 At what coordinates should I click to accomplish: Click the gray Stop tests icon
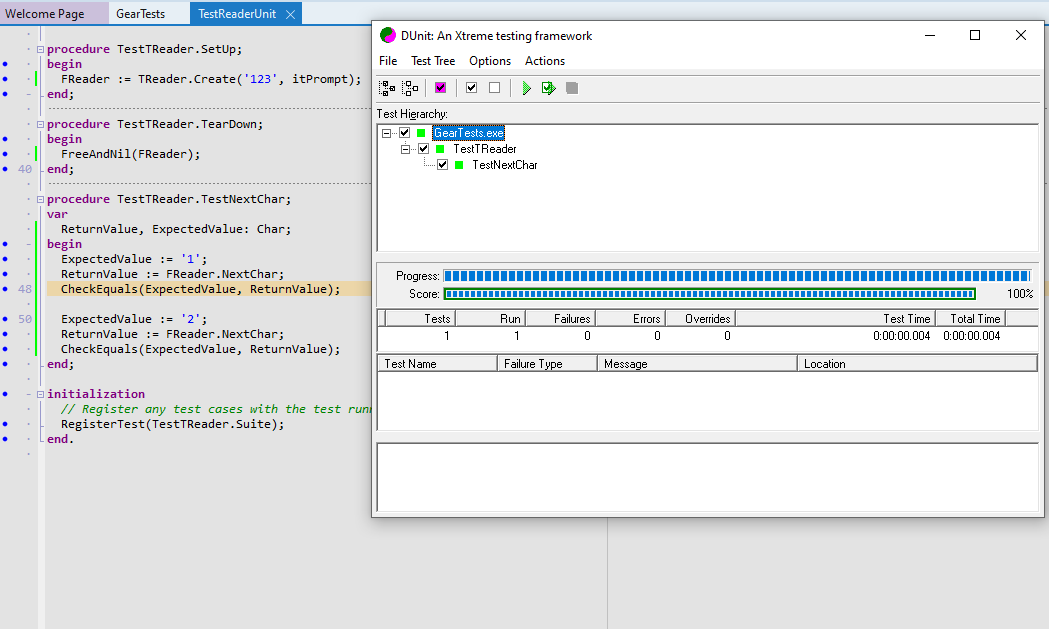click(572, 88)
